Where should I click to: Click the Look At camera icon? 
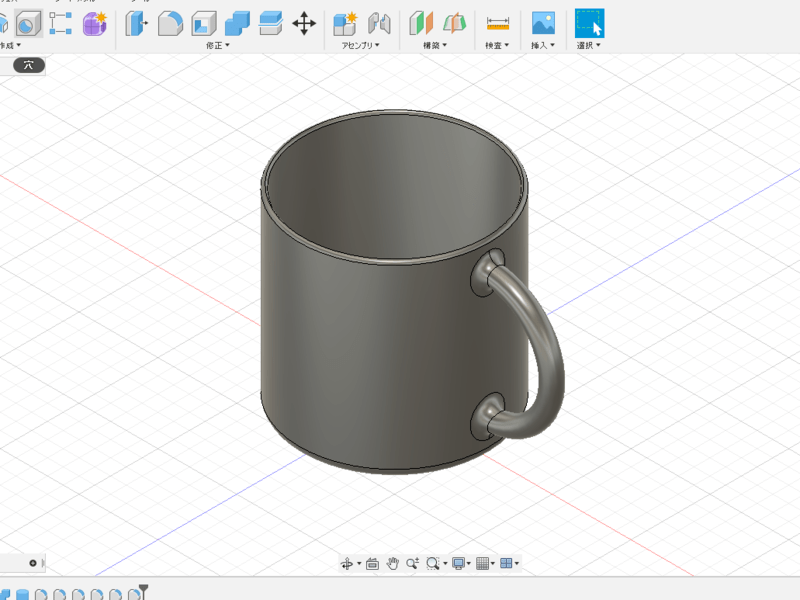tap(372, 564)
